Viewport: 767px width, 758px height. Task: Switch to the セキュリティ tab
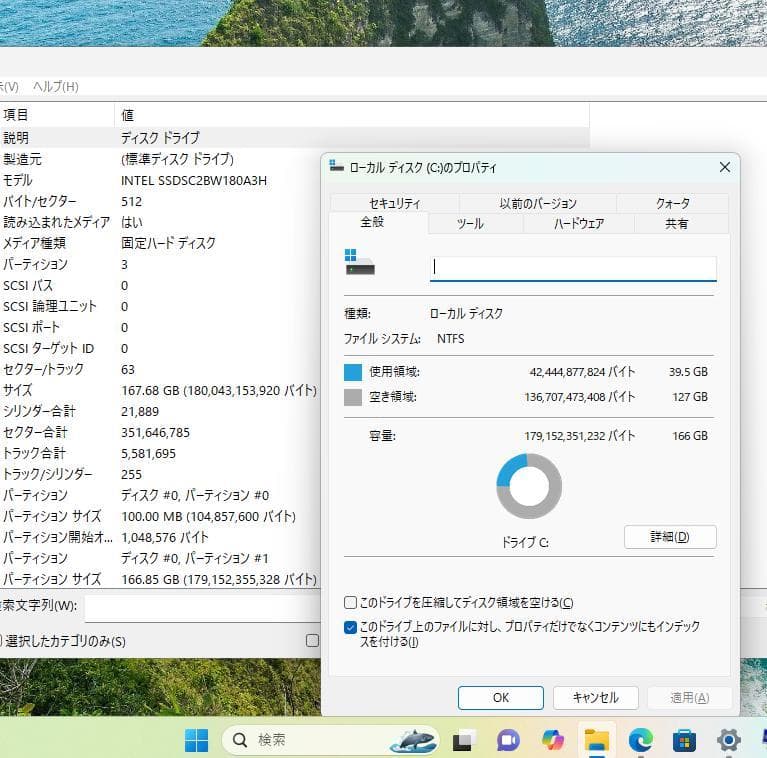(x=395, y=203)
